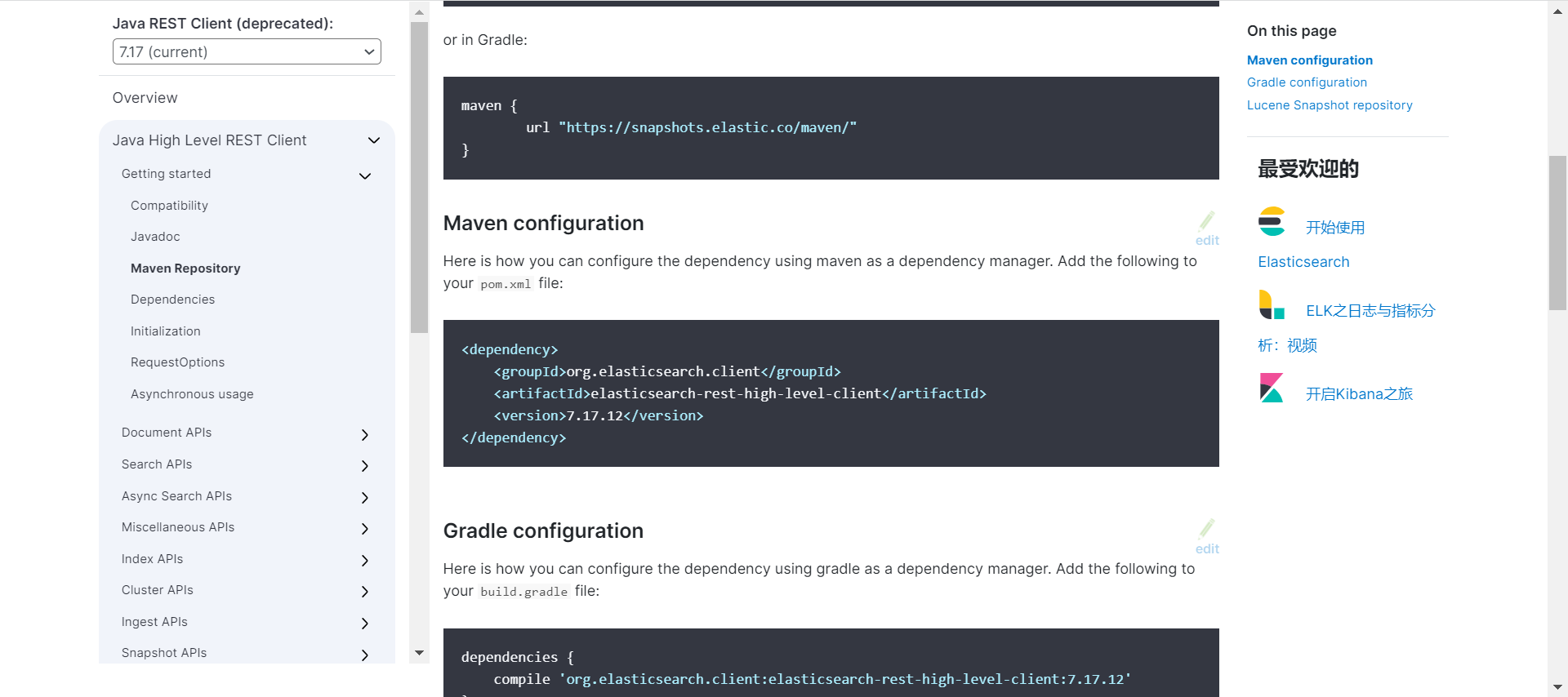Click edit pencil beside Gradle configuration

tap(1207, 529)
